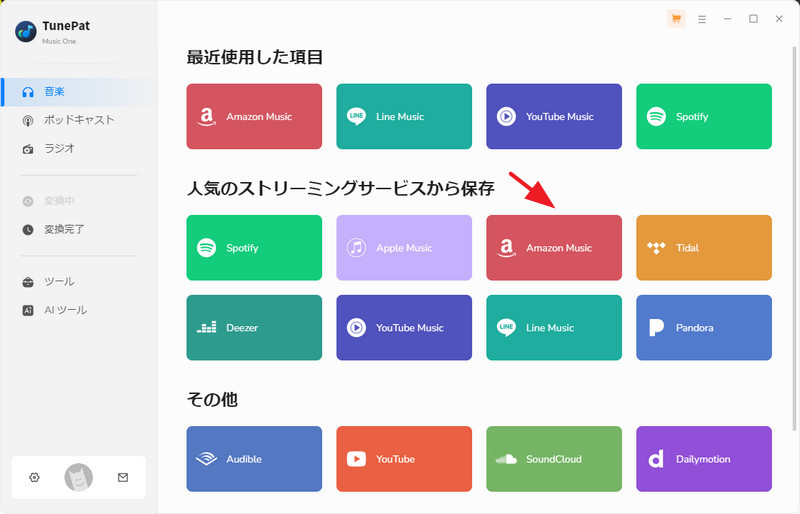Select the Deezer service tile

(254, 328)
